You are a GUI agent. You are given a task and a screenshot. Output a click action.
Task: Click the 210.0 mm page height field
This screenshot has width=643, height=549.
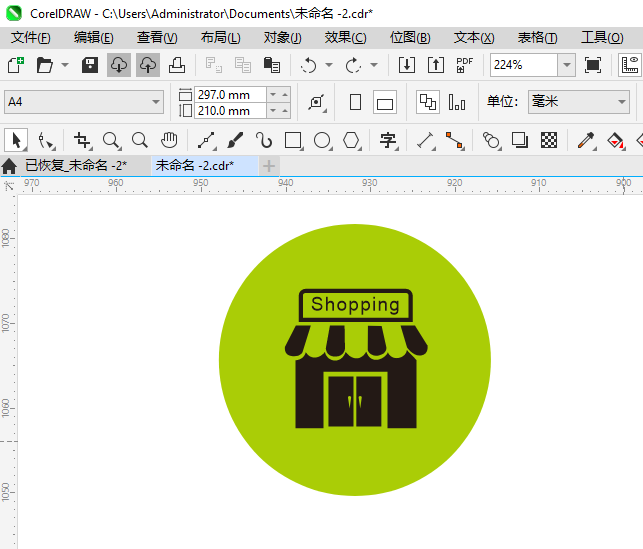click(230, 111)
